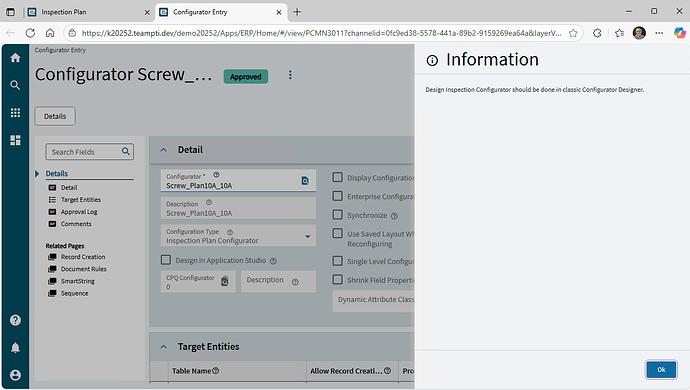Image resolution: width=690 pixels, height=390 pixels.
Task: Go to Target Entities in navigation tree
Action: [81, 200]
